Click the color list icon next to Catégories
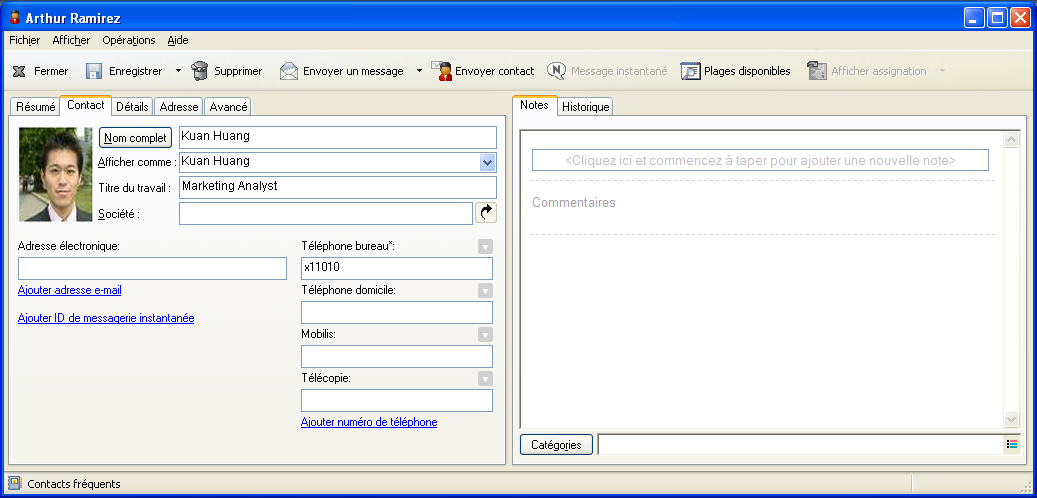The height and width of the screenshot is (498, 1037). [x=1011, y=444]
